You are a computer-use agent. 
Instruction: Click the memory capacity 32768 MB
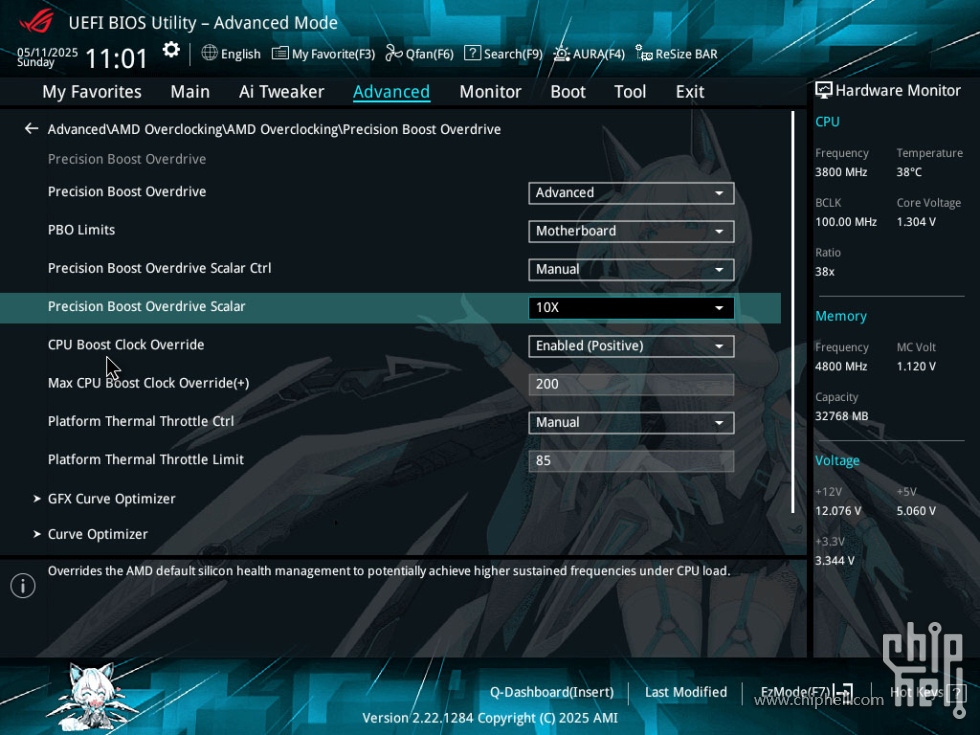841,416
